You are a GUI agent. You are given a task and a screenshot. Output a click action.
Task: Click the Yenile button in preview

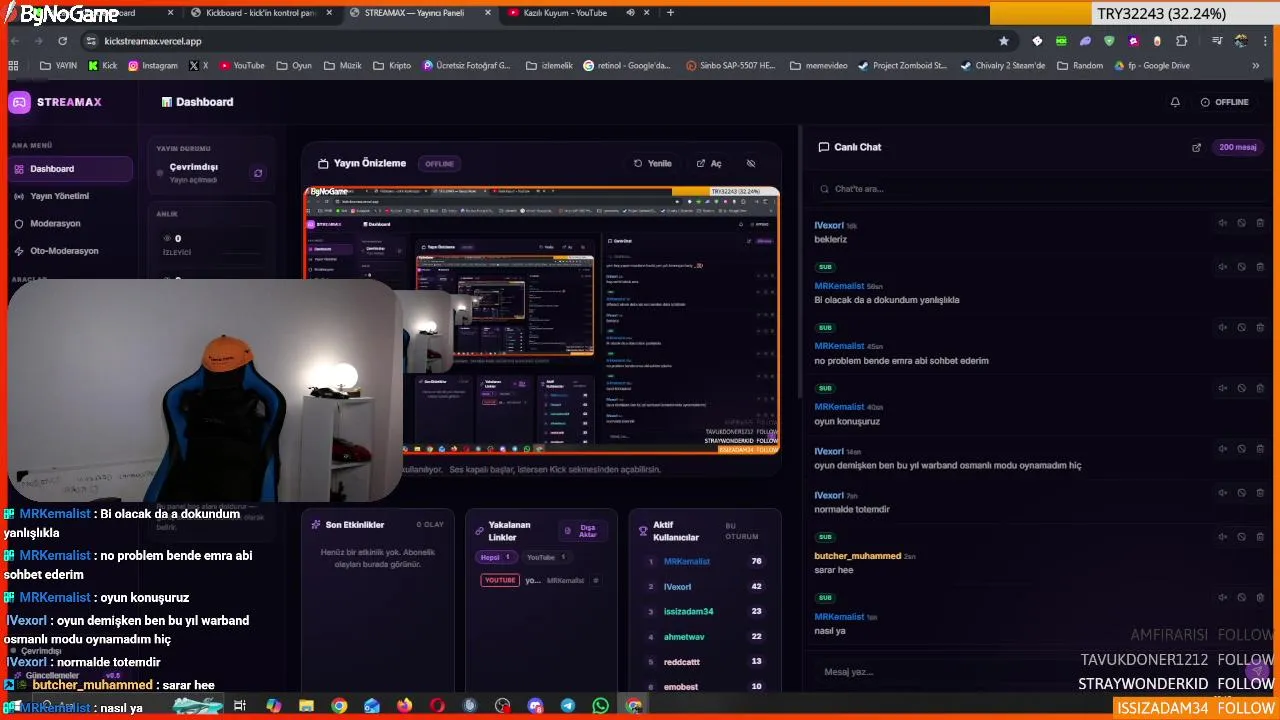(x=653, y=163)
